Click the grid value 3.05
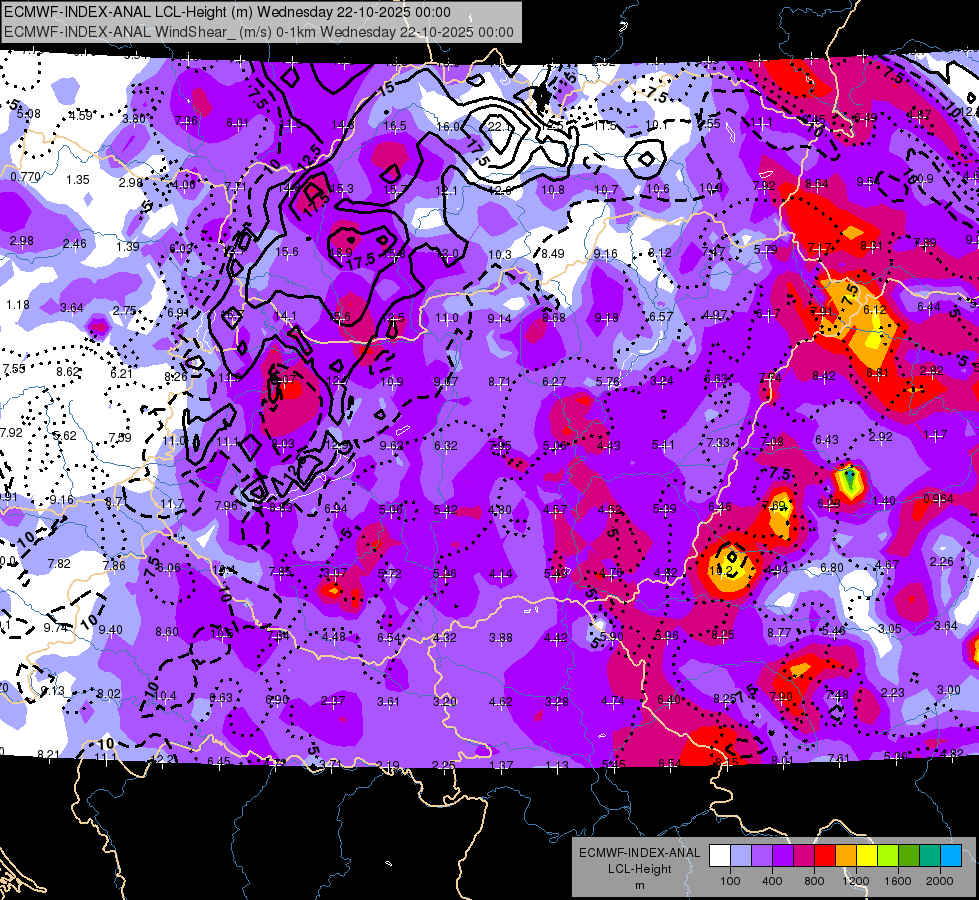The height and width of the screenshot is (900, 979). pyautogui.click(x=890, y=629)
